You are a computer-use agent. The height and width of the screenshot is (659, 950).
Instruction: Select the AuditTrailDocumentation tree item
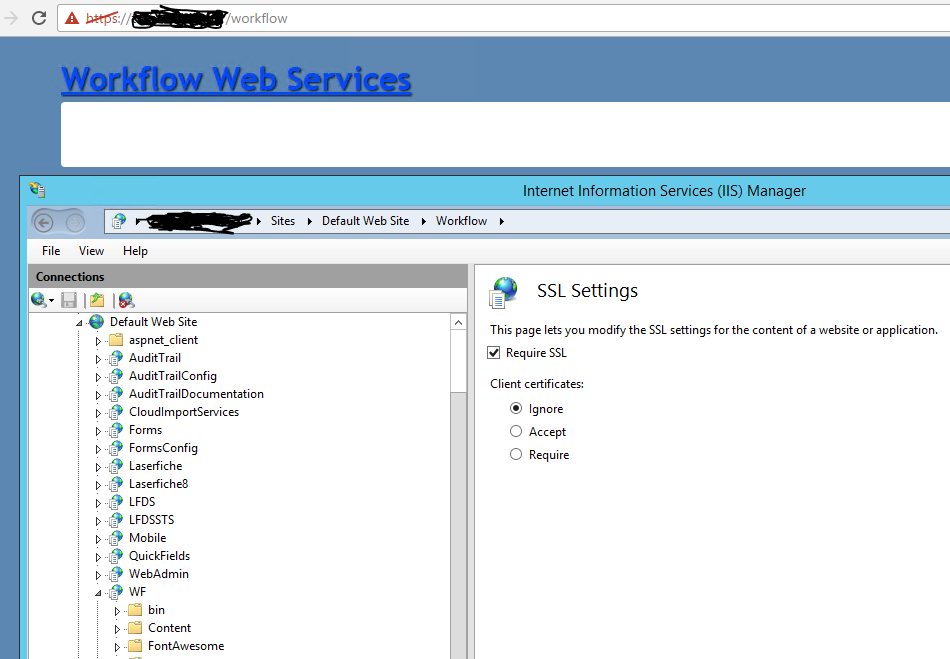click(196, 394)
